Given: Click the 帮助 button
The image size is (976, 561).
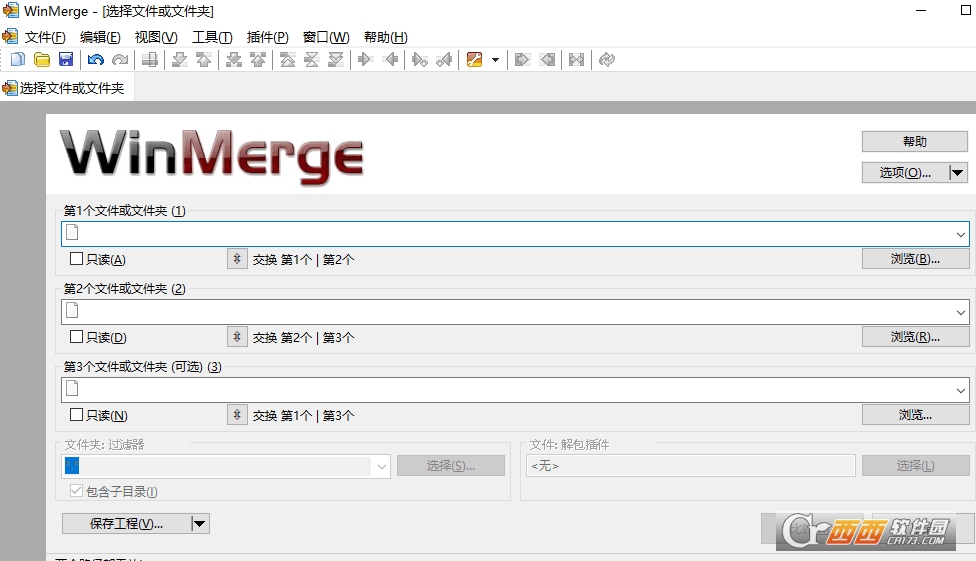Looking at the screenshot, I should tap(914, 141).
